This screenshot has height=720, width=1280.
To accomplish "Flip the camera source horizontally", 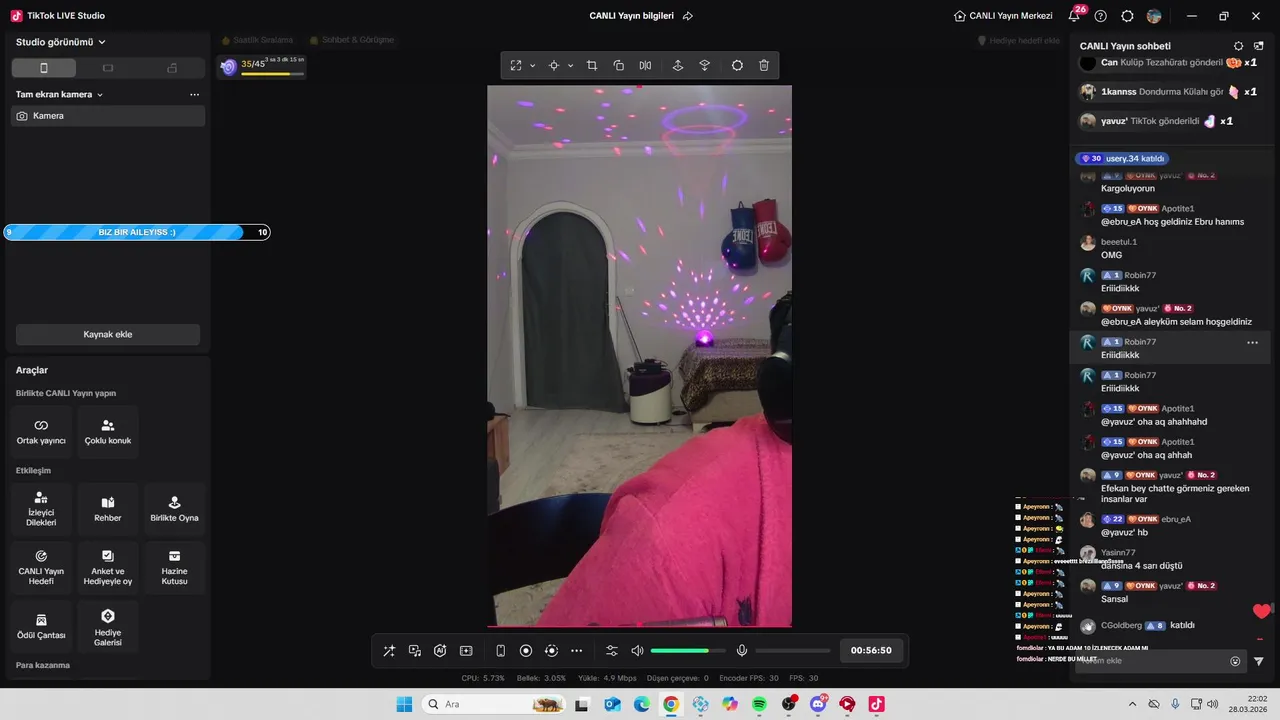I will pos(645,65).
